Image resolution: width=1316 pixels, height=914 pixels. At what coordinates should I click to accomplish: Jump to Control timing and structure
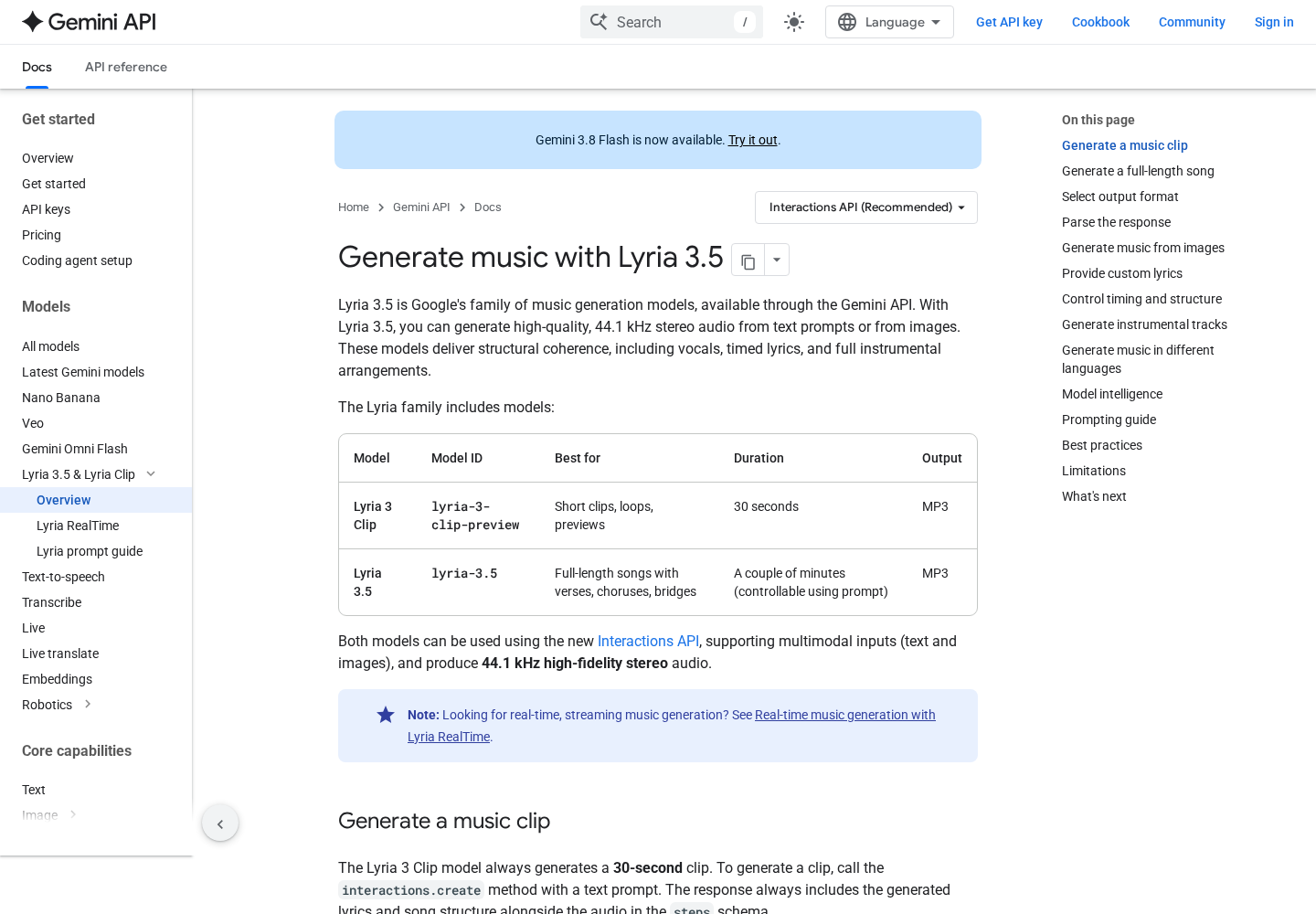[x=1141, y=299]
